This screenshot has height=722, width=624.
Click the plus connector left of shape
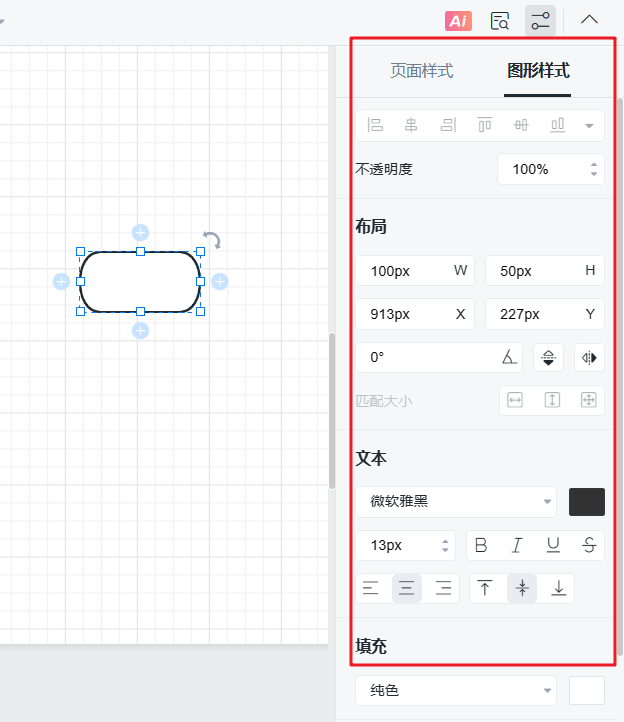coord(61,281)
